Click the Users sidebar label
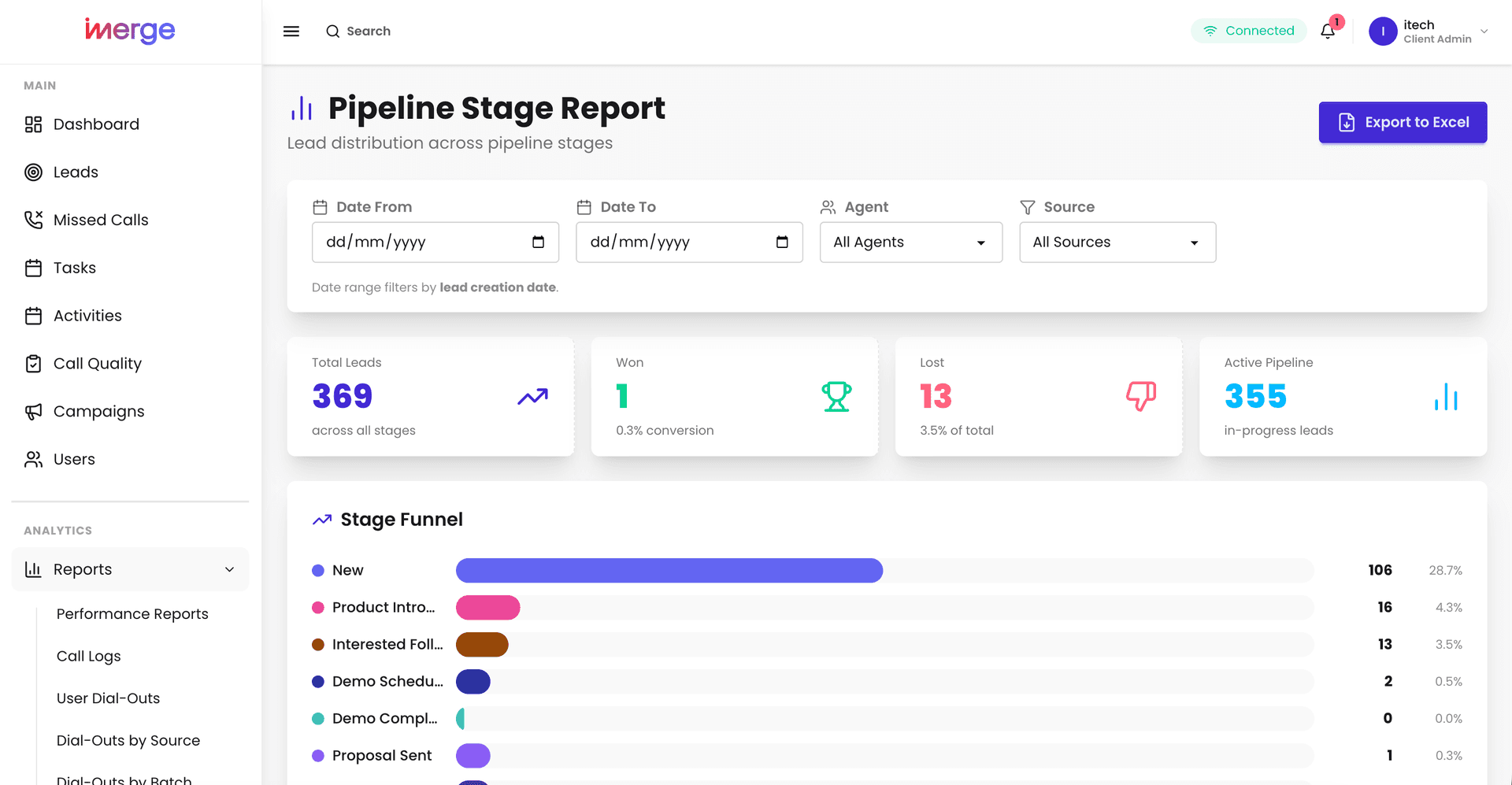 tap(74, 460)
